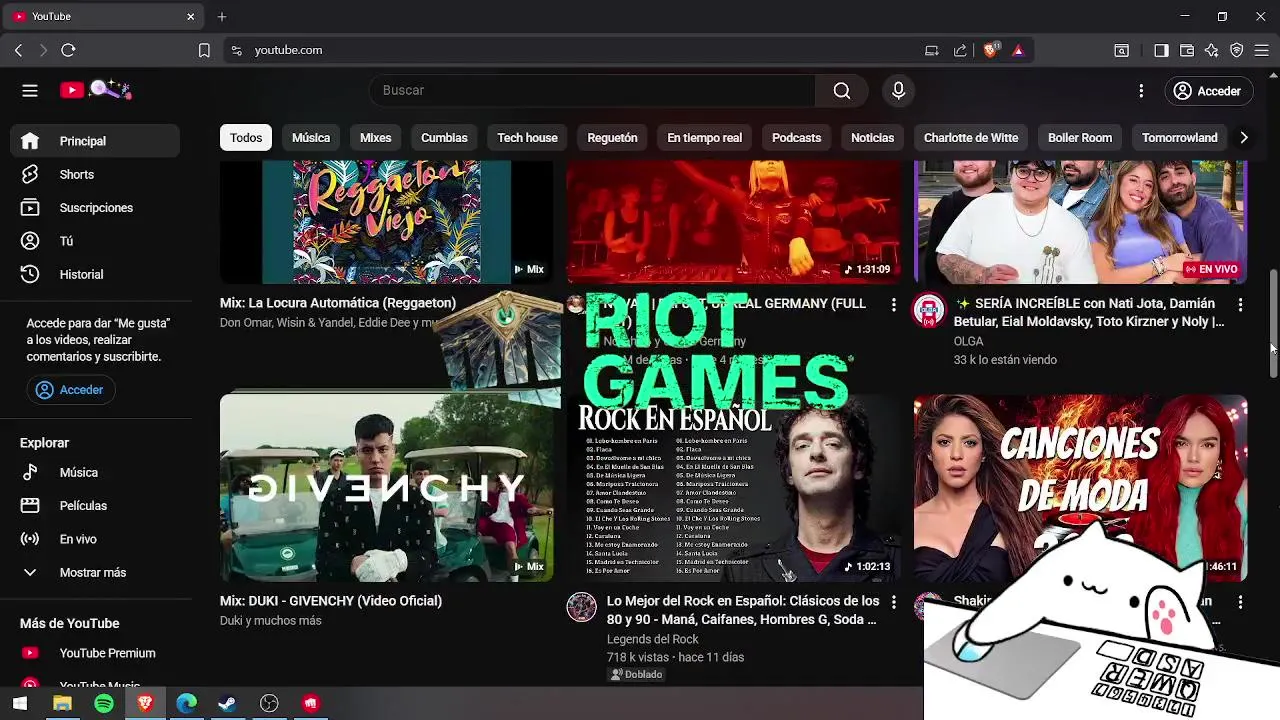Screen dimensions: 1280x720
Task: Select the Música filter chip
Action: tap(311, 138)
